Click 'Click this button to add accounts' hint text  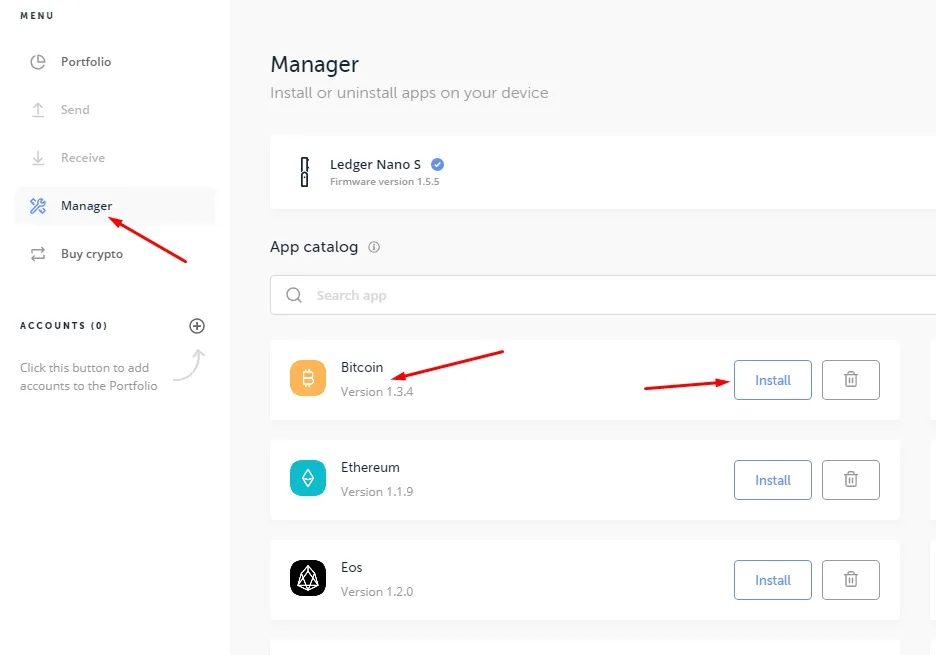pyautogui.click(x=88, y=377)
